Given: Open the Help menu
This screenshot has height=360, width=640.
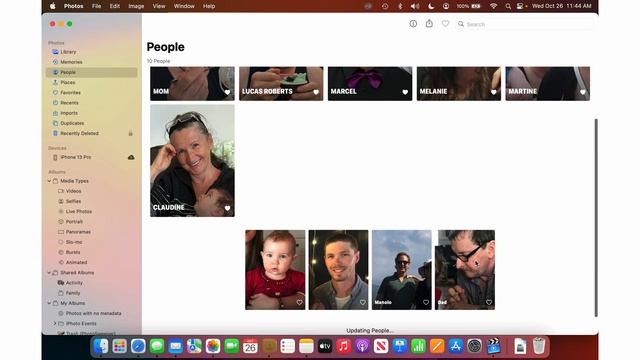Looking at the screenshot, I should point(209,6).
